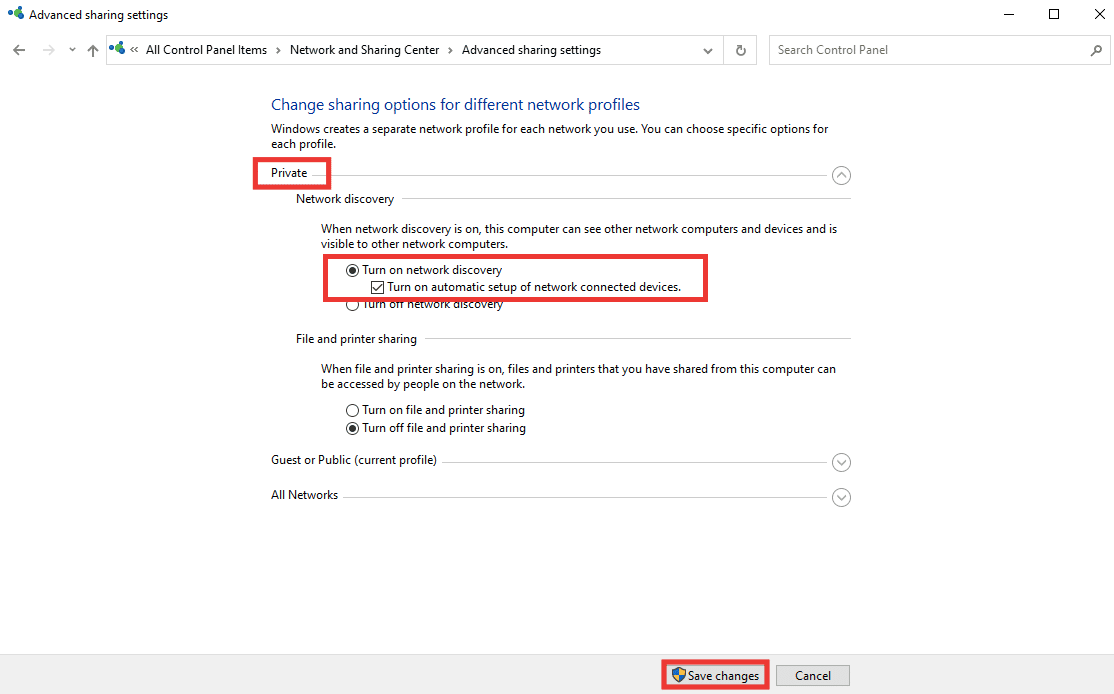
Task: Uncheck automatic setup of network connected devices
Action: [x=377, y=287]
